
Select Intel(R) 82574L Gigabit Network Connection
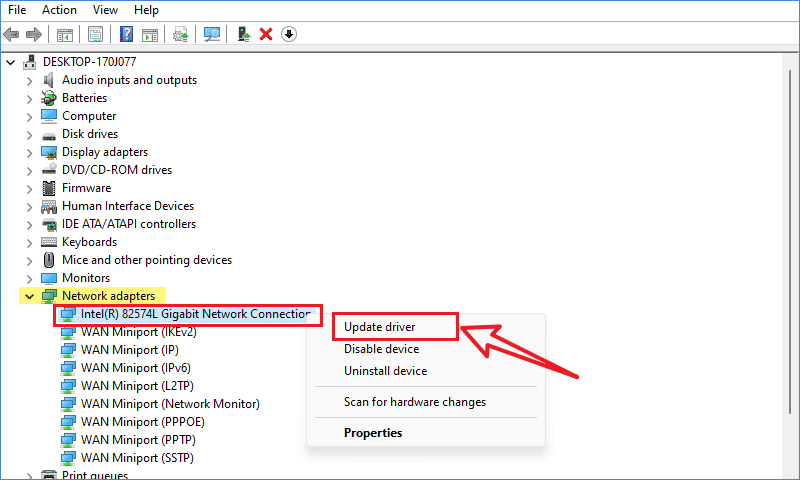[195, 314]
